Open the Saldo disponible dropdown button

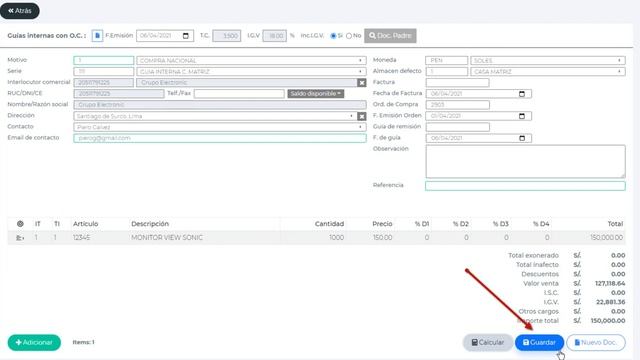[x=316, y=94]
